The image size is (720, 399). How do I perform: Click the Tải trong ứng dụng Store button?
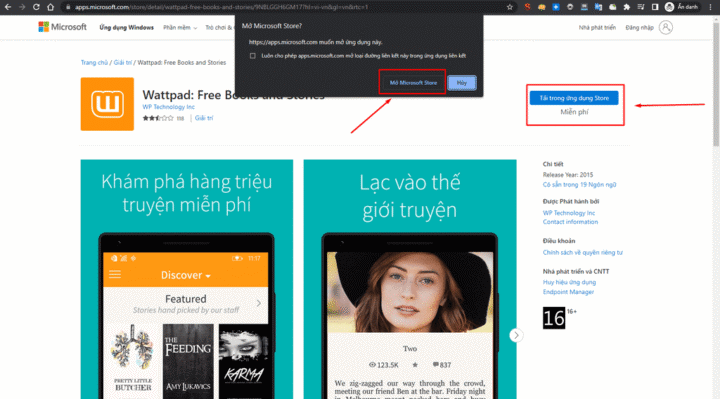click(x=574, y=98)
